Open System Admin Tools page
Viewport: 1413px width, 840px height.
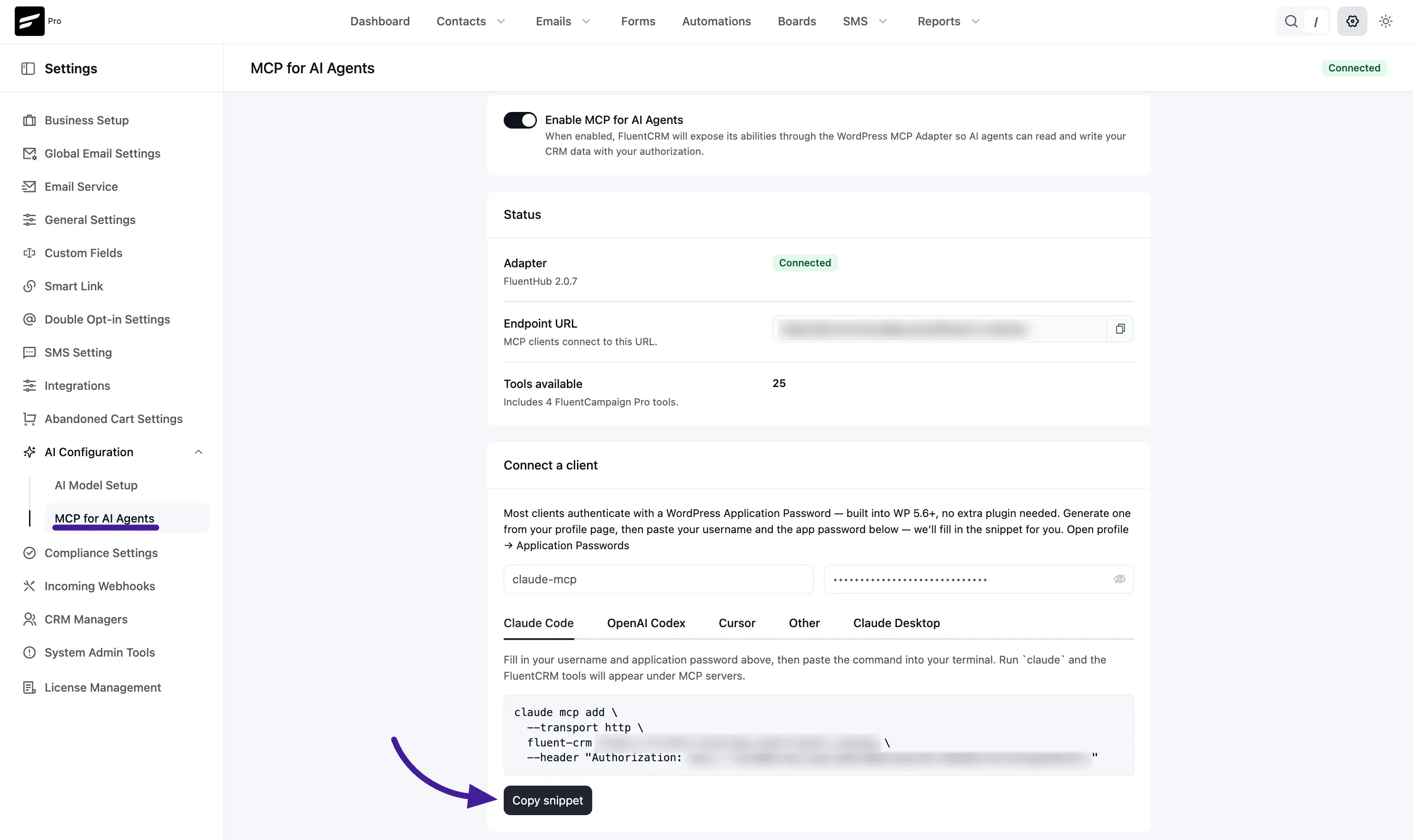click(100, 652)
